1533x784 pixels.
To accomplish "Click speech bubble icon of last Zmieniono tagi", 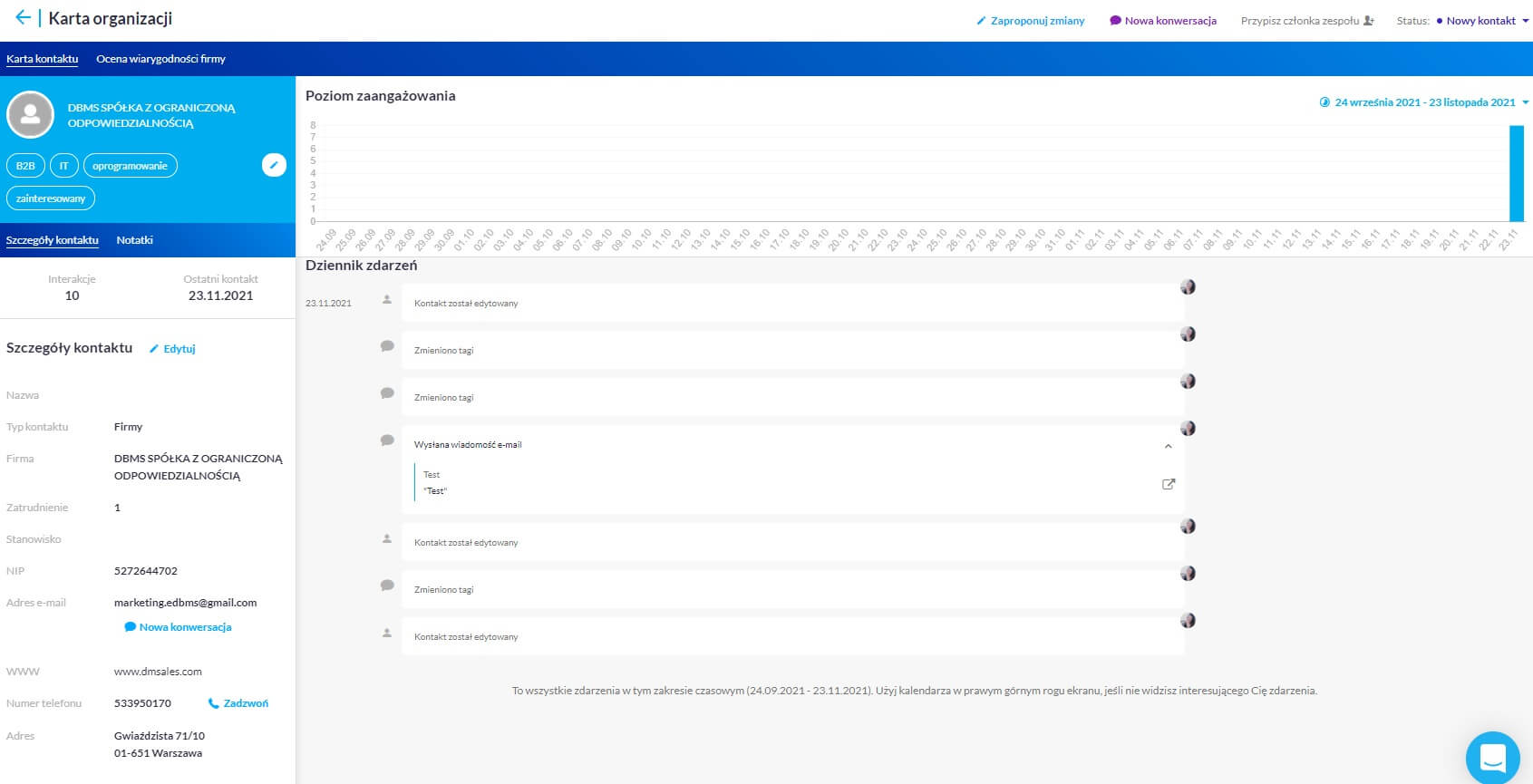I will click(x=387, y=585).
